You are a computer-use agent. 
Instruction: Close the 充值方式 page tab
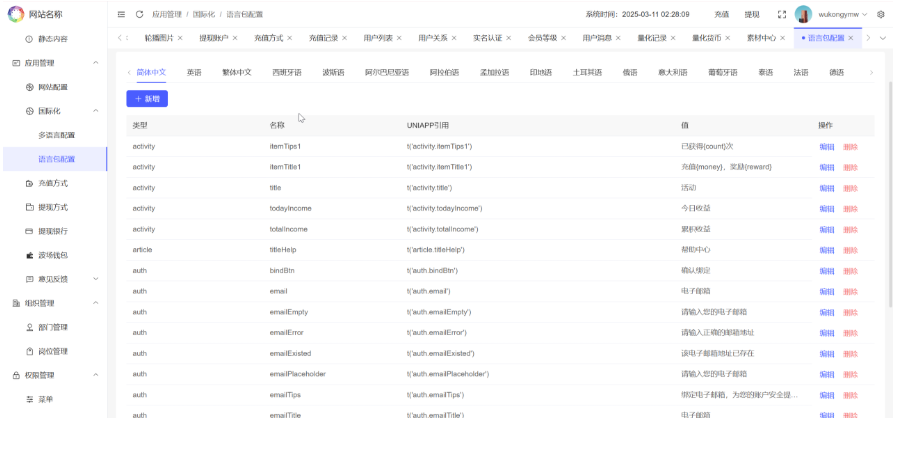[x=289, y=38]
